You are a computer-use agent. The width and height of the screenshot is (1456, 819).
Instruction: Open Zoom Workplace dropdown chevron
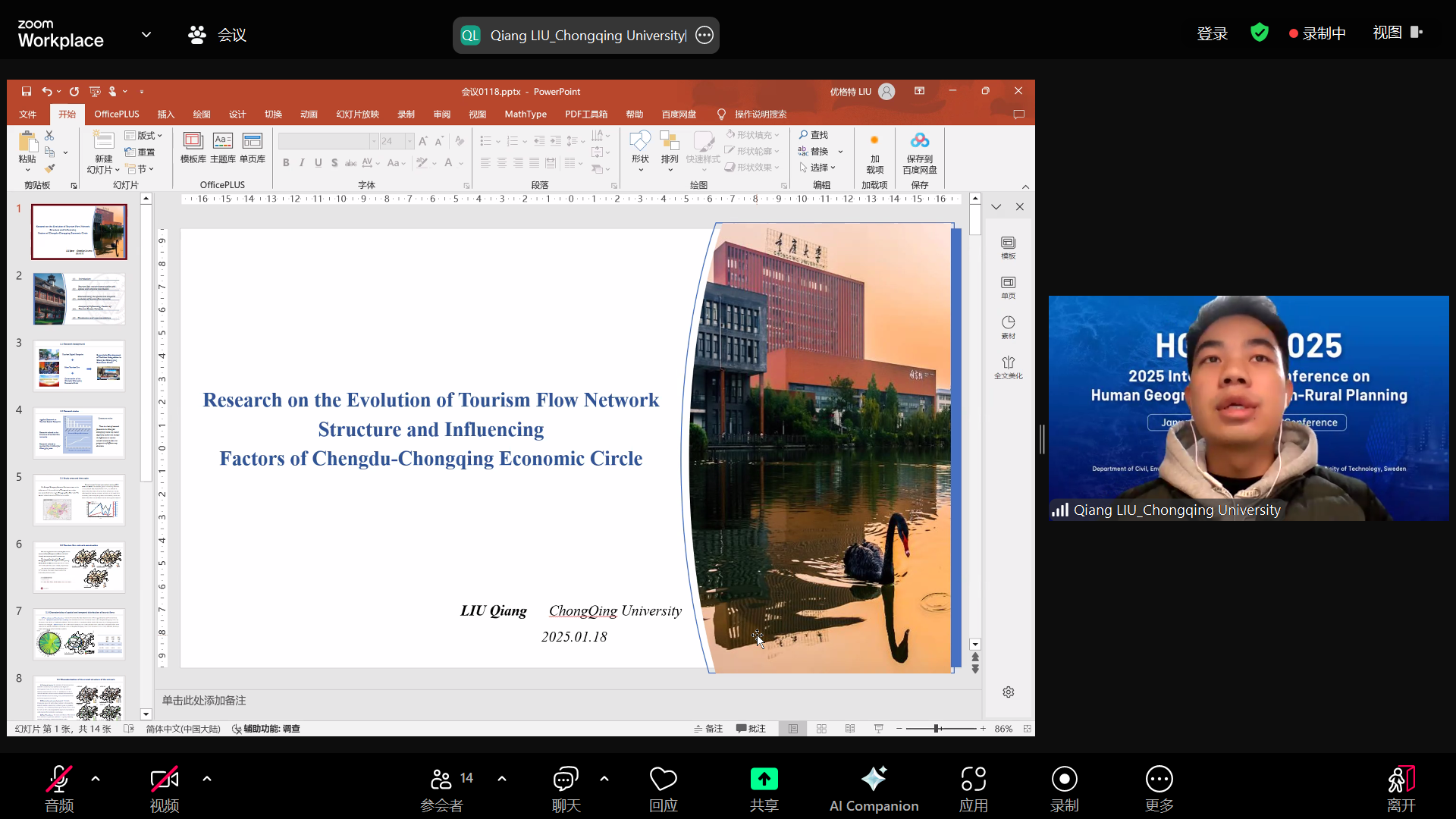point(146,34)
